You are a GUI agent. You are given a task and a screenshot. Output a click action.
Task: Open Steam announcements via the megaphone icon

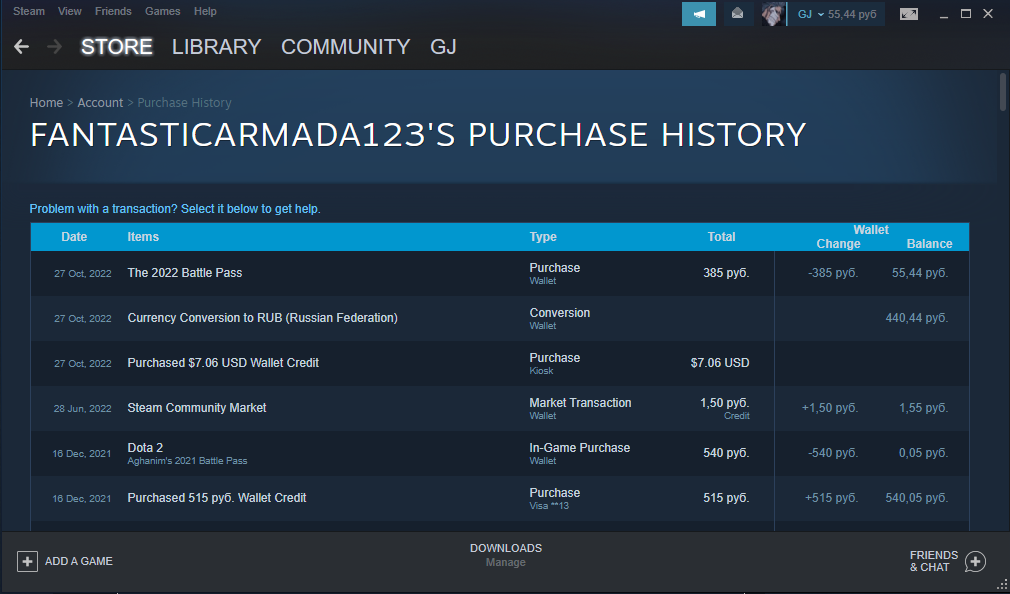point(698,14)
